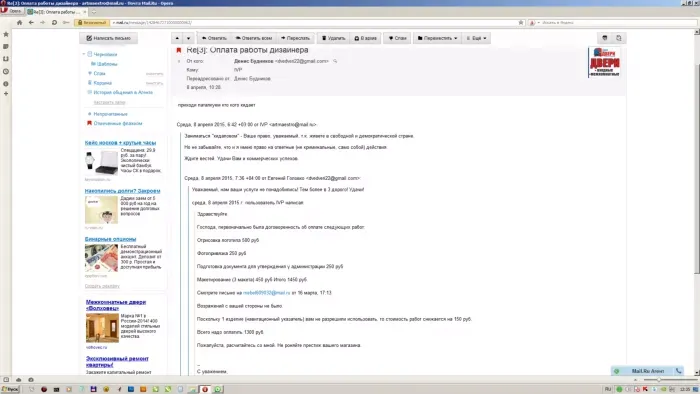Click В архив archive button
This screenshot has height=394, width=700.
(365, 38)
